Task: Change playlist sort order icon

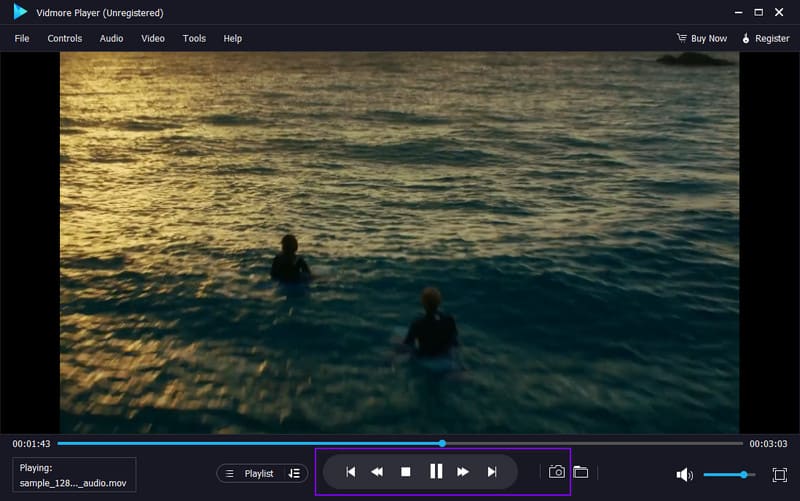Action: (294, 473)
